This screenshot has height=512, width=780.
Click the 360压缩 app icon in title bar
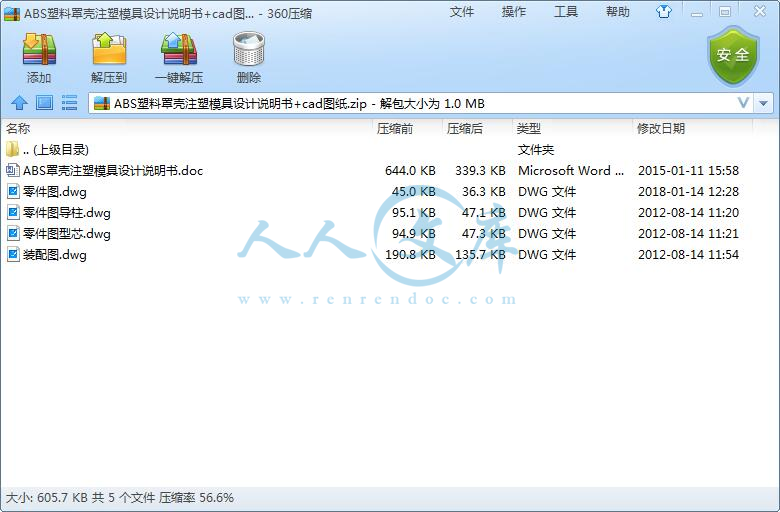(x=11, y=13)
